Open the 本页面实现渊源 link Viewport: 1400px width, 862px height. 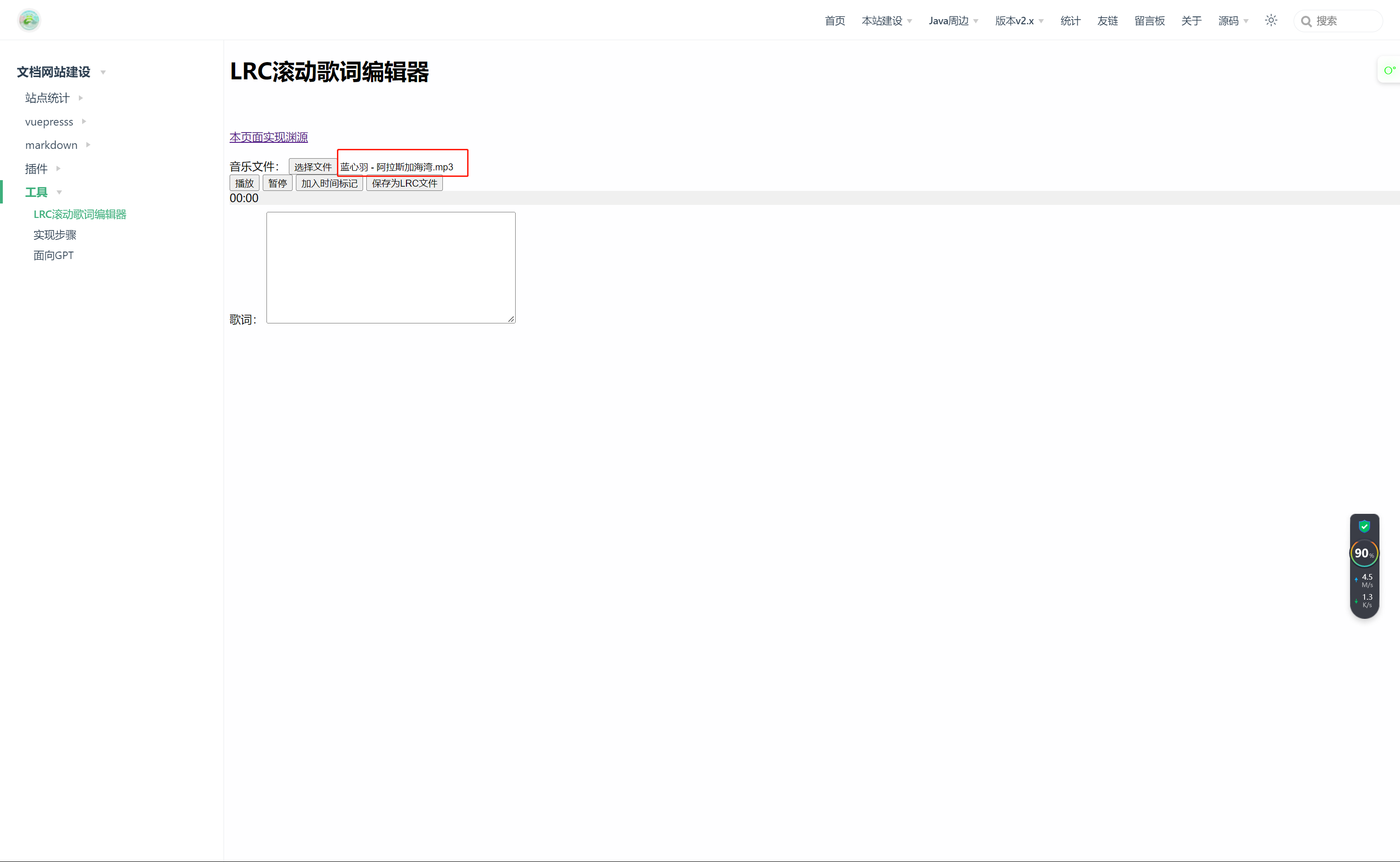tap(268, 137)
